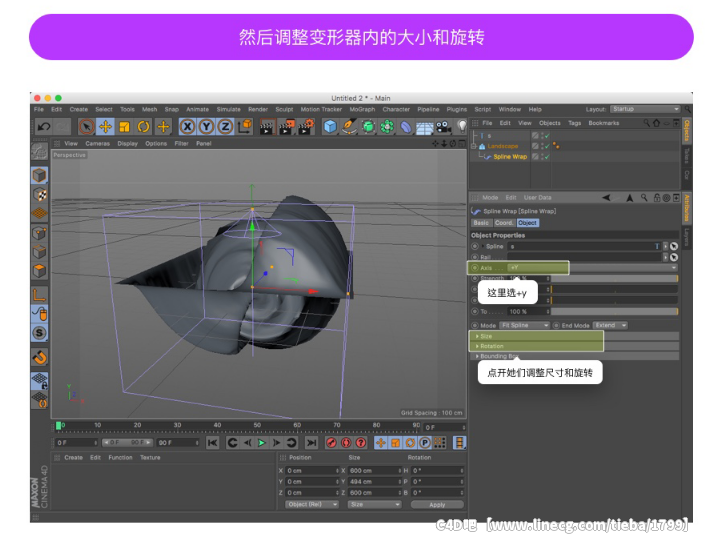This screenshot has height=544, width=722.
Task: Click the Viewport Solo S icon
Action: [40, 333]
